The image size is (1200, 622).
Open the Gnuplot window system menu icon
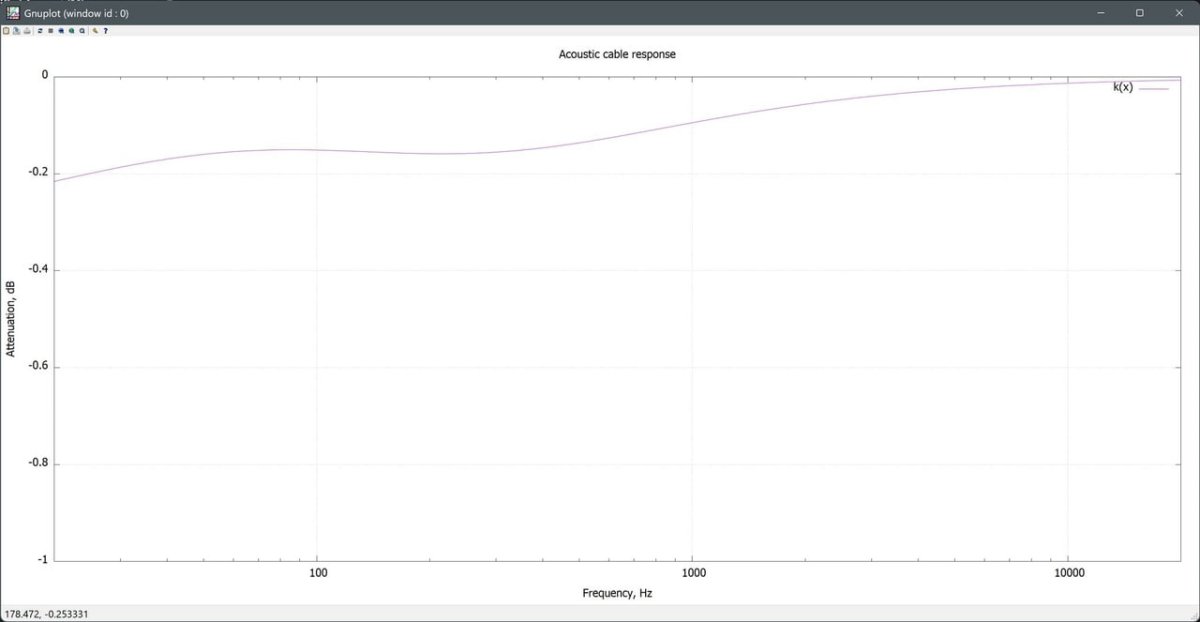13,13
